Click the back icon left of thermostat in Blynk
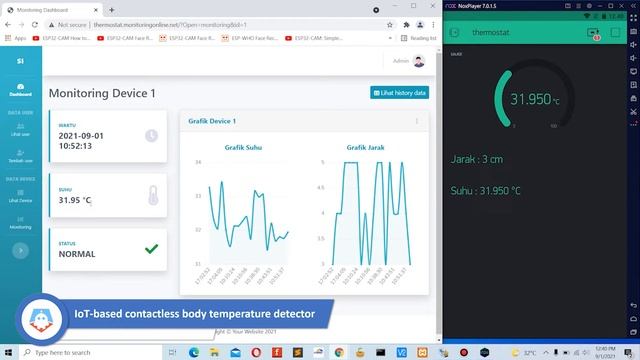Screen dimensions: 640x360 [x=454, y=32]
